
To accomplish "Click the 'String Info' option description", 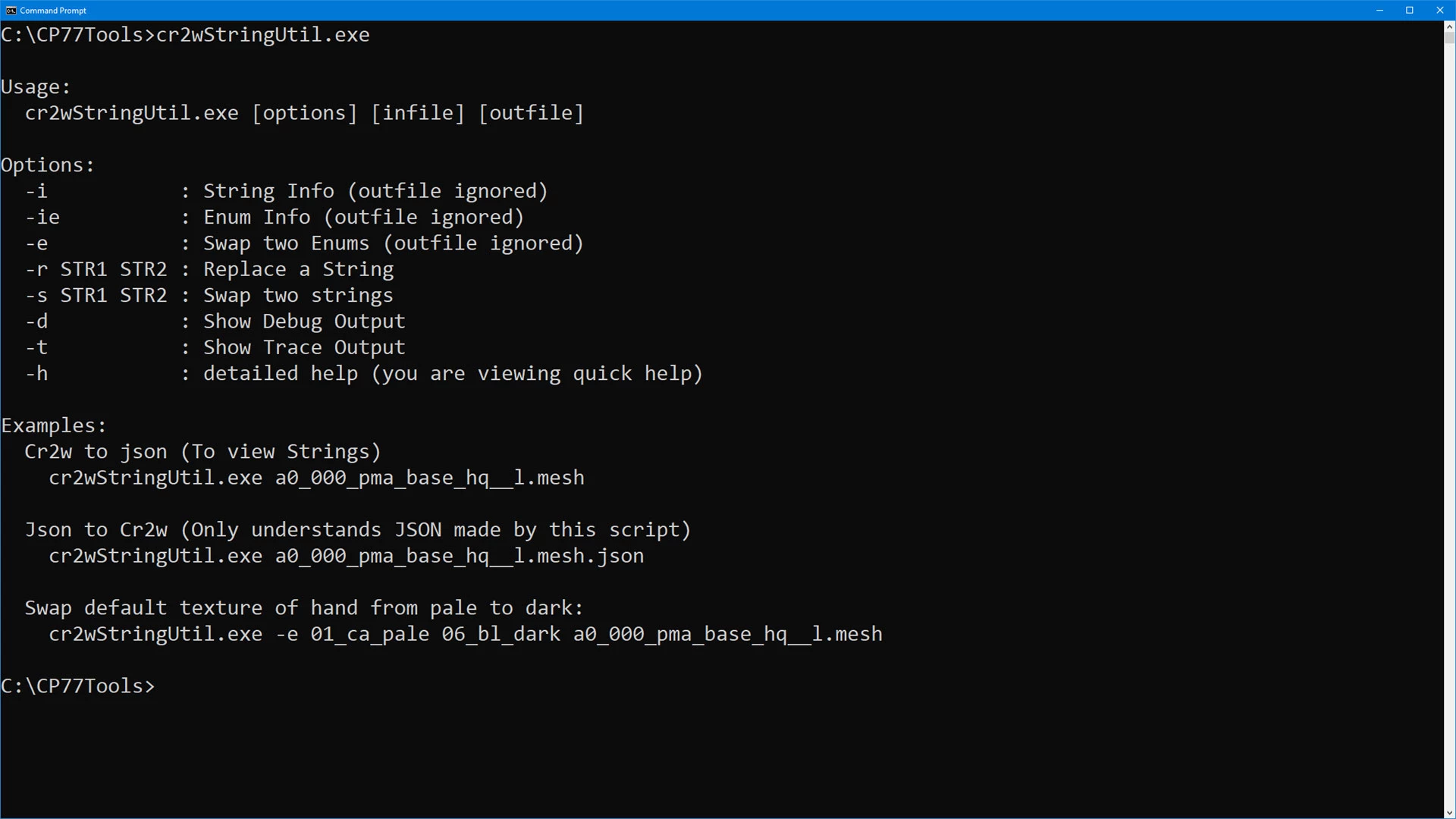I will [268, 191].
